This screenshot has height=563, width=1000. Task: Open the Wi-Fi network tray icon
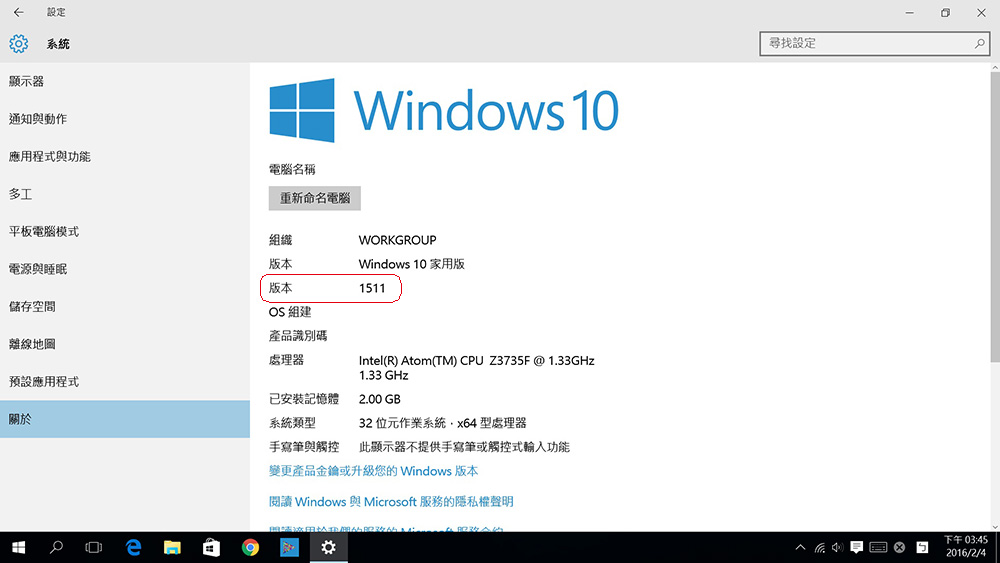pyautogui.click(x=820, y=547)
